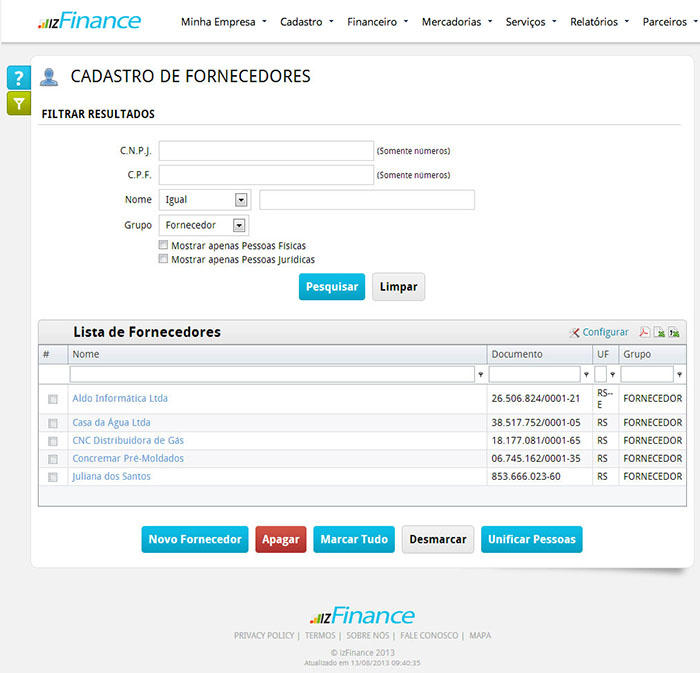Image resolution: width=700 pixels, height=673 pixels.
Task: Open the Relatórios menu
Action: [600, 22]
